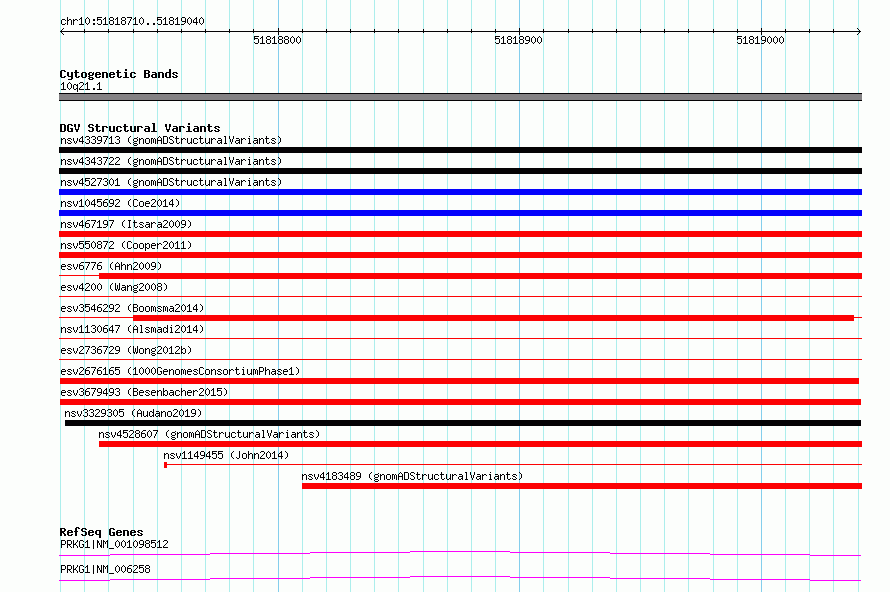The width and height of the screenshot is (890, 592).
Task: Select the red Boomsma2014 variant bar
Action: [493, 318]
